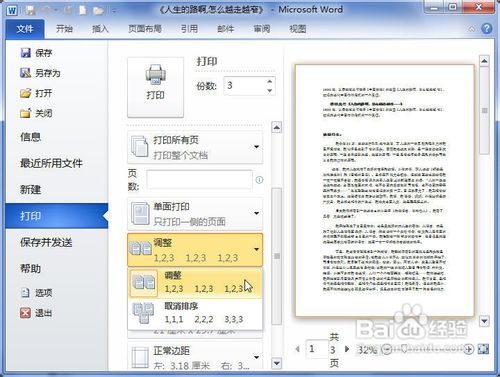This screenshot has height=377, width=500.
Task: Choose 取消排序 1,1,1 uncollated option
Action: [195, 313]
